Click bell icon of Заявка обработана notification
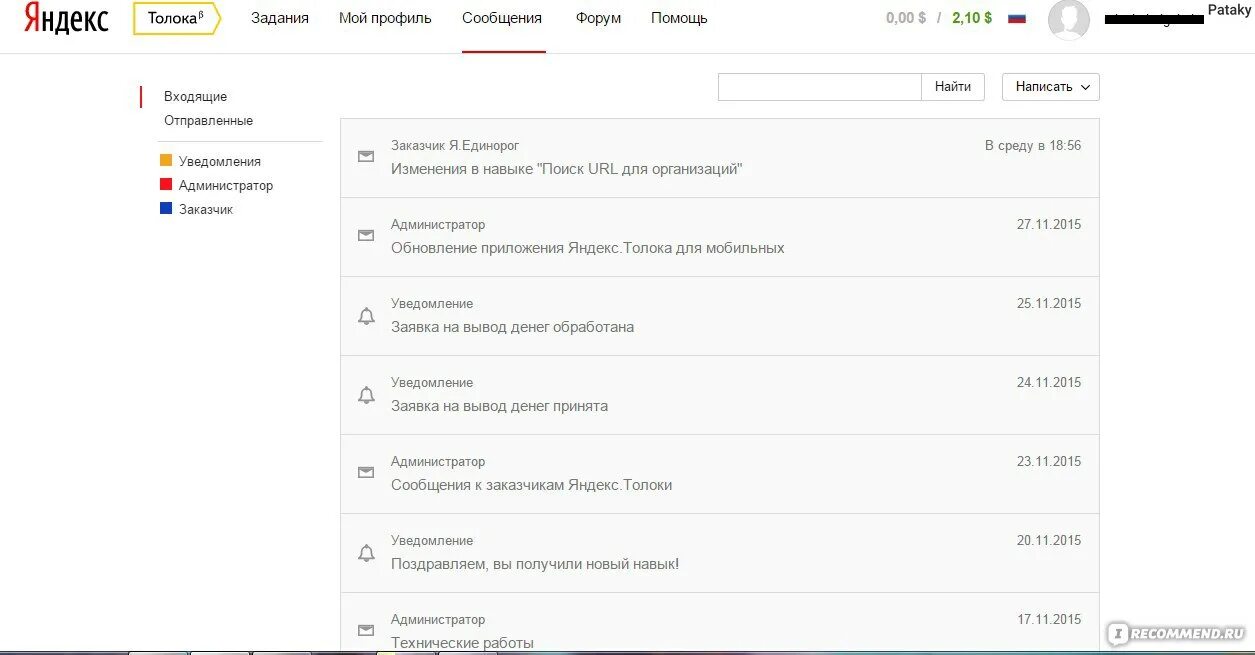 pyautogui.click(x=366, y=316)
